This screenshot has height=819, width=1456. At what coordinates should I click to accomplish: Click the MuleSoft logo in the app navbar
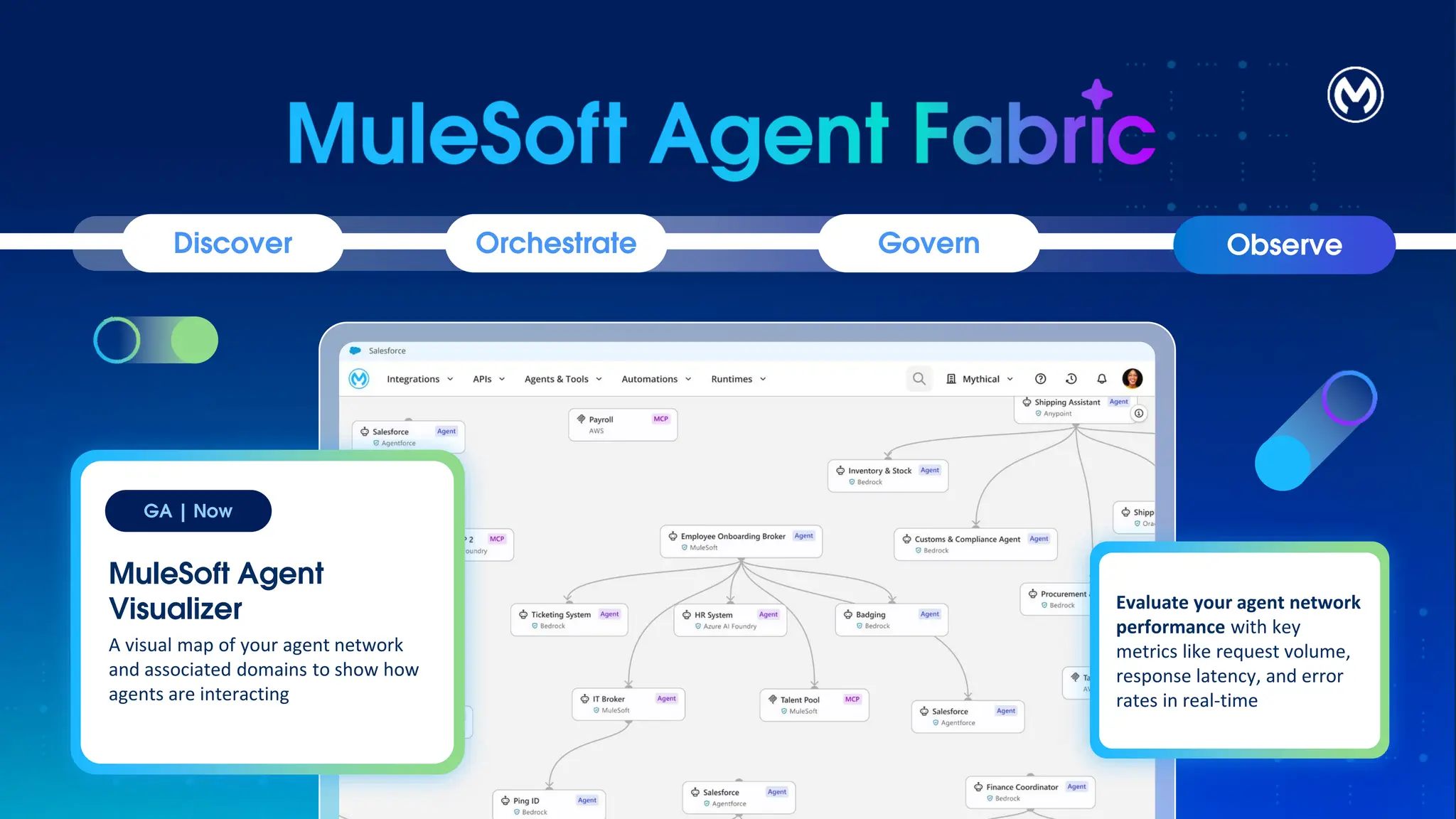pos(359,379)
